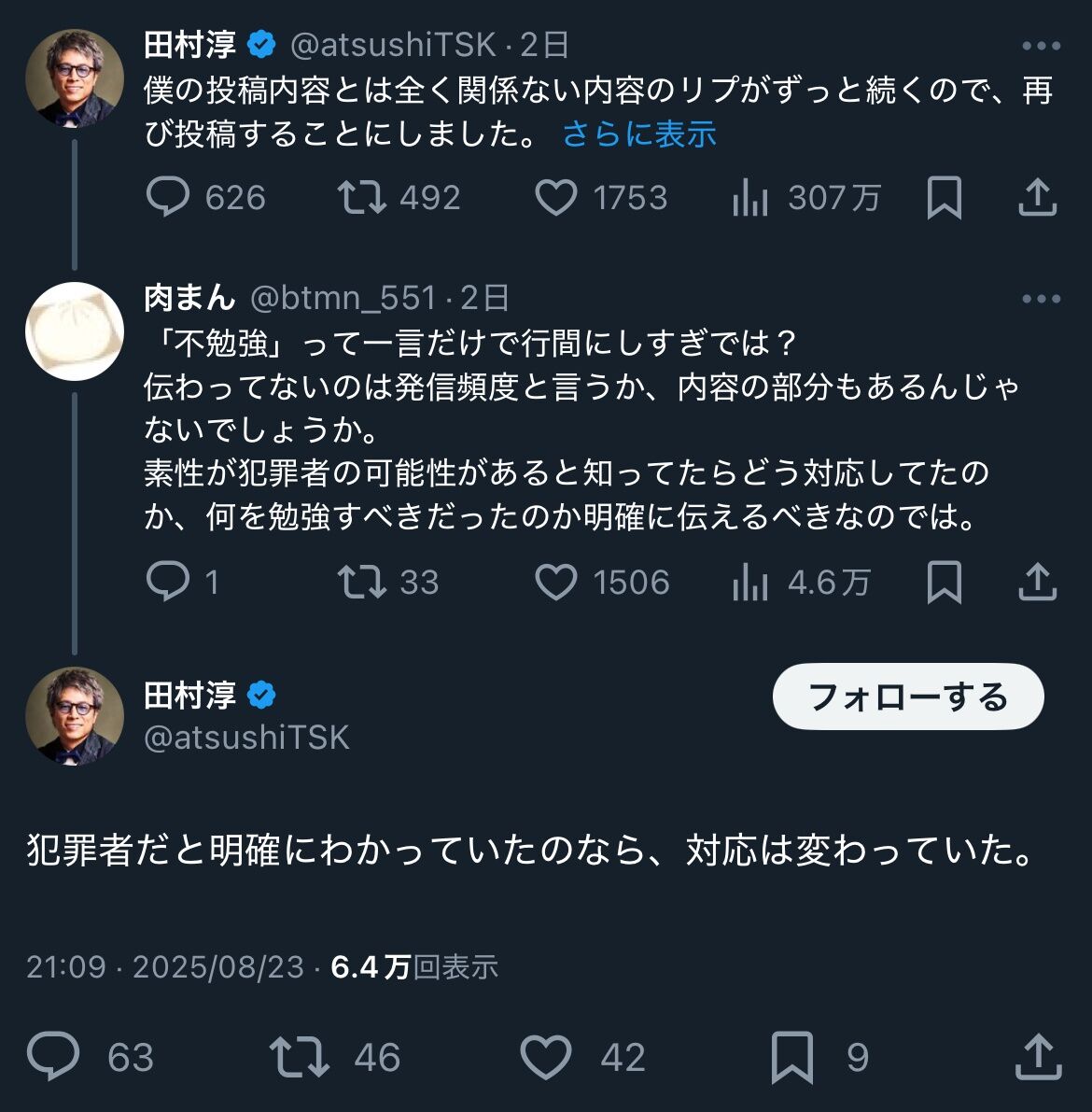
Task: Open more options on 肉まん reply
Action: coord(1041,299)
